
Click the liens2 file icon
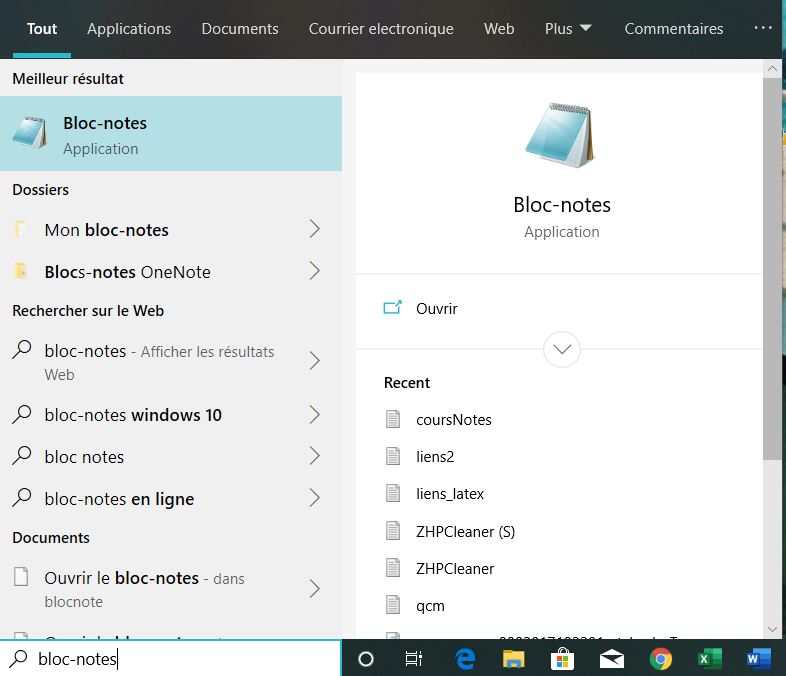click(393, 456)
